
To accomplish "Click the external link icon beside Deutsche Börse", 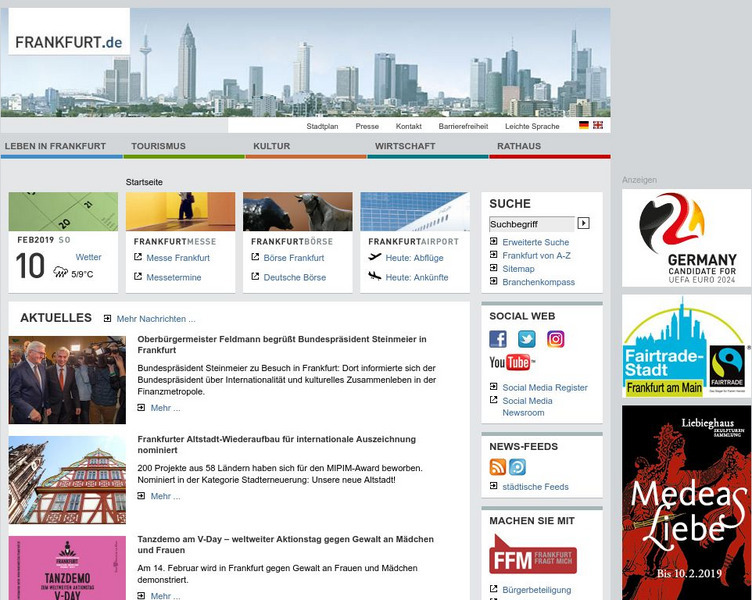I will coord(255,276).
